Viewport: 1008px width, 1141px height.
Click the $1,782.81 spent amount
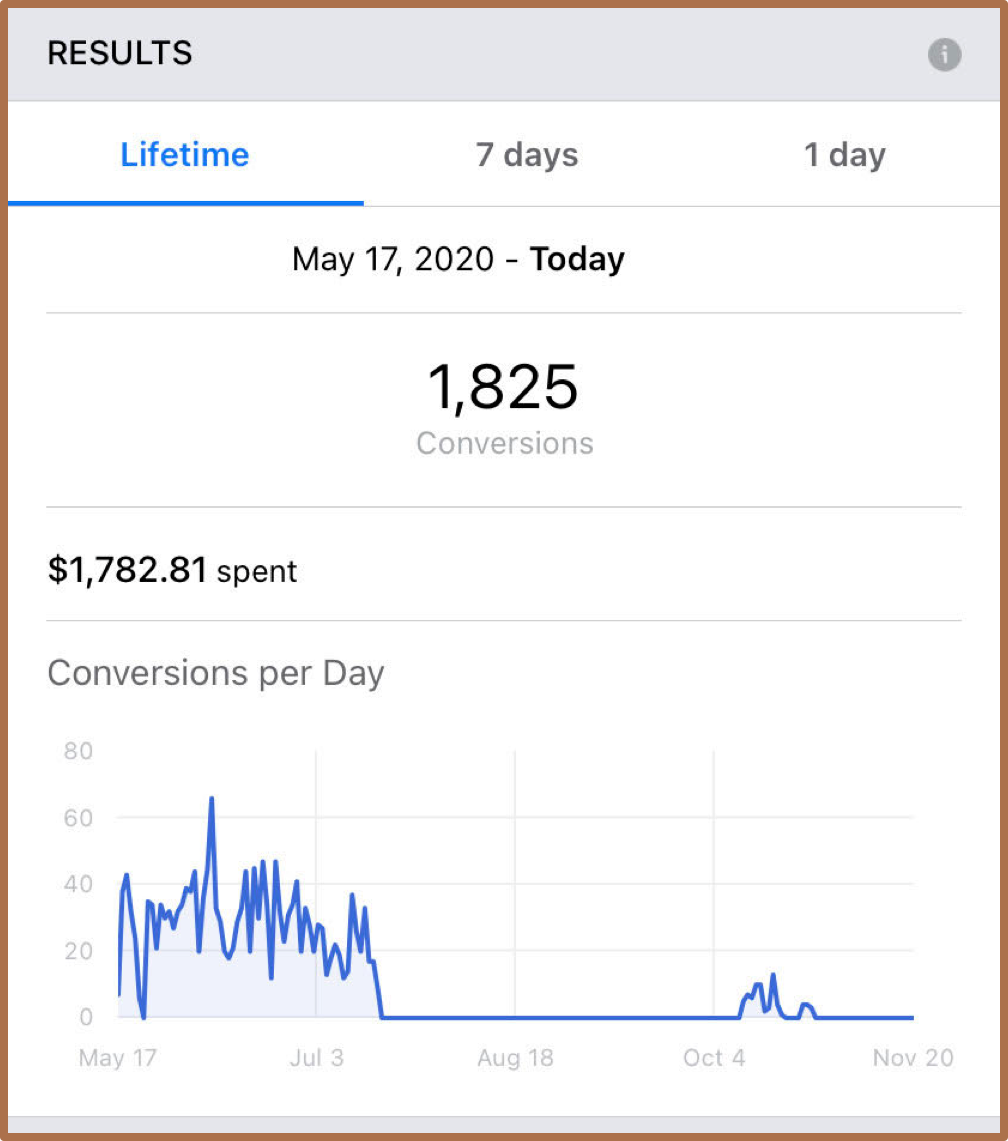click(x=128, y=571)
